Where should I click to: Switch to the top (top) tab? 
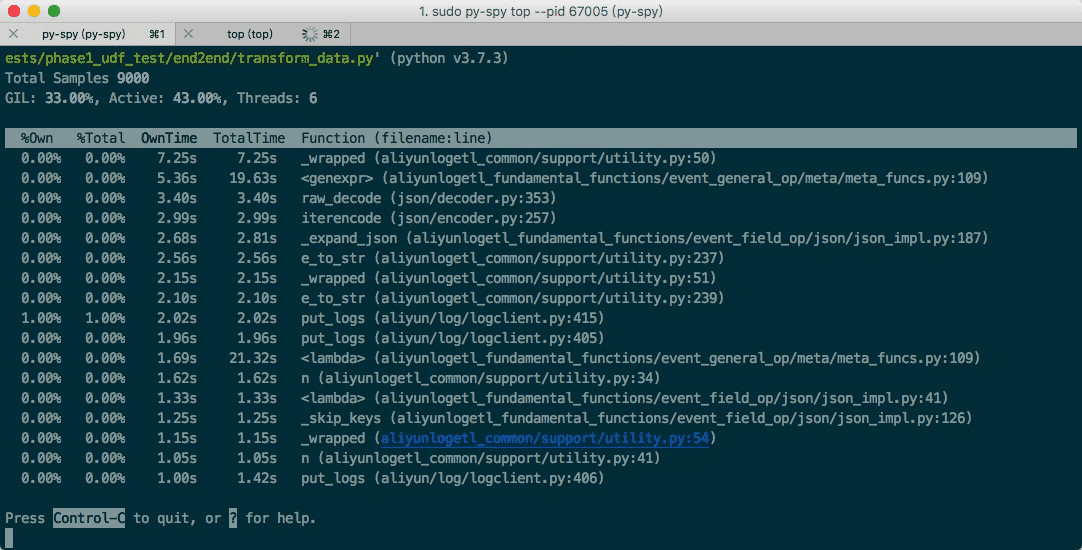point(264,34)
